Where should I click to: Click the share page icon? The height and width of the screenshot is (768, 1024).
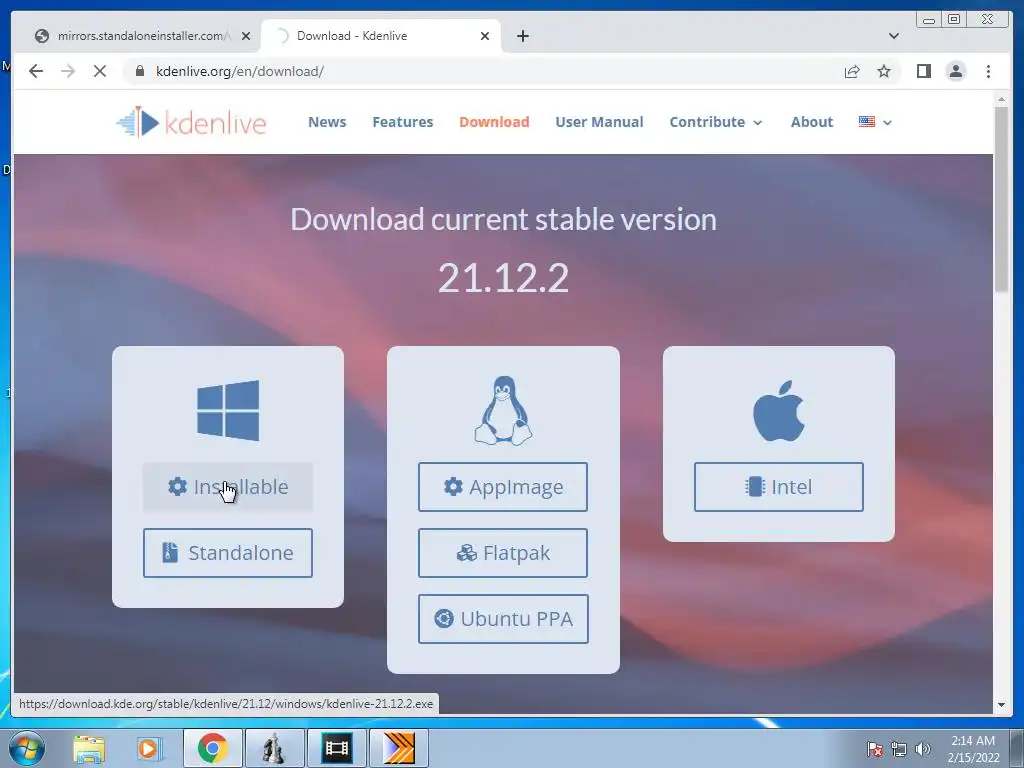pyautogui.click(x=852, y=71)
